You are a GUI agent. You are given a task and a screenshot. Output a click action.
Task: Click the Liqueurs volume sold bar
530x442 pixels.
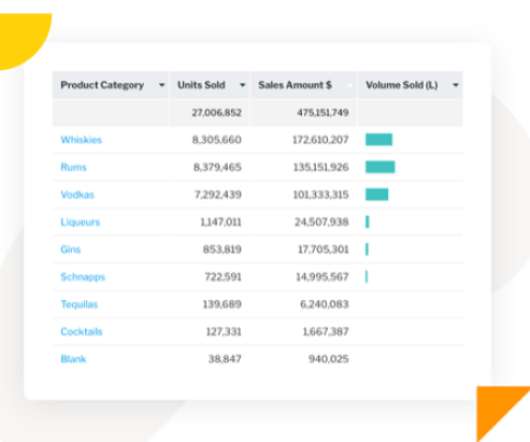pyautogui.click(x=367, y=222)
